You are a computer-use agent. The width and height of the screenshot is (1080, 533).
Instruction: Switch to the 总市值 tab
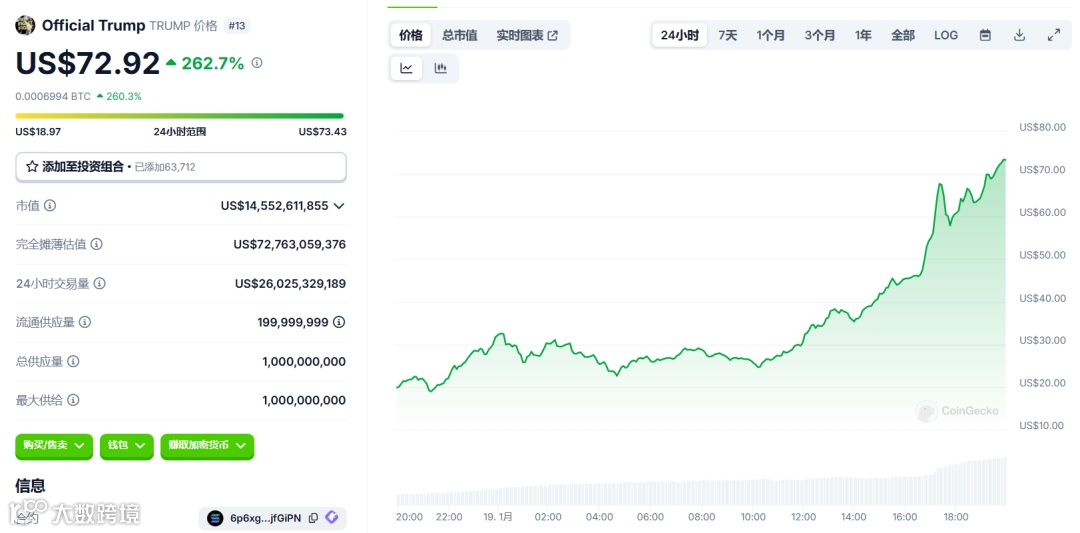pyautogui.click(x=459, y=35)
